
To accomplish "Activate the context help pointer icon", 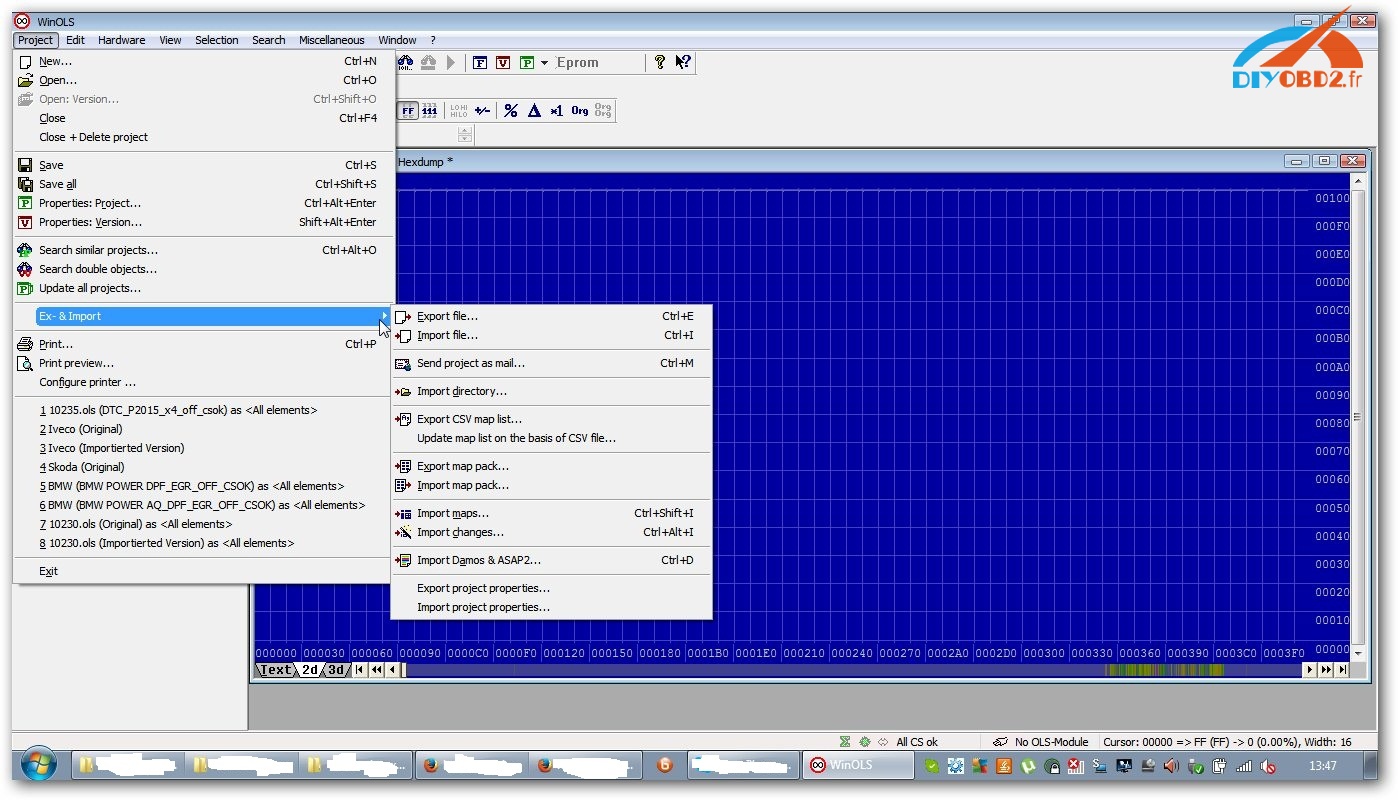I will click(x=683, y=62).
